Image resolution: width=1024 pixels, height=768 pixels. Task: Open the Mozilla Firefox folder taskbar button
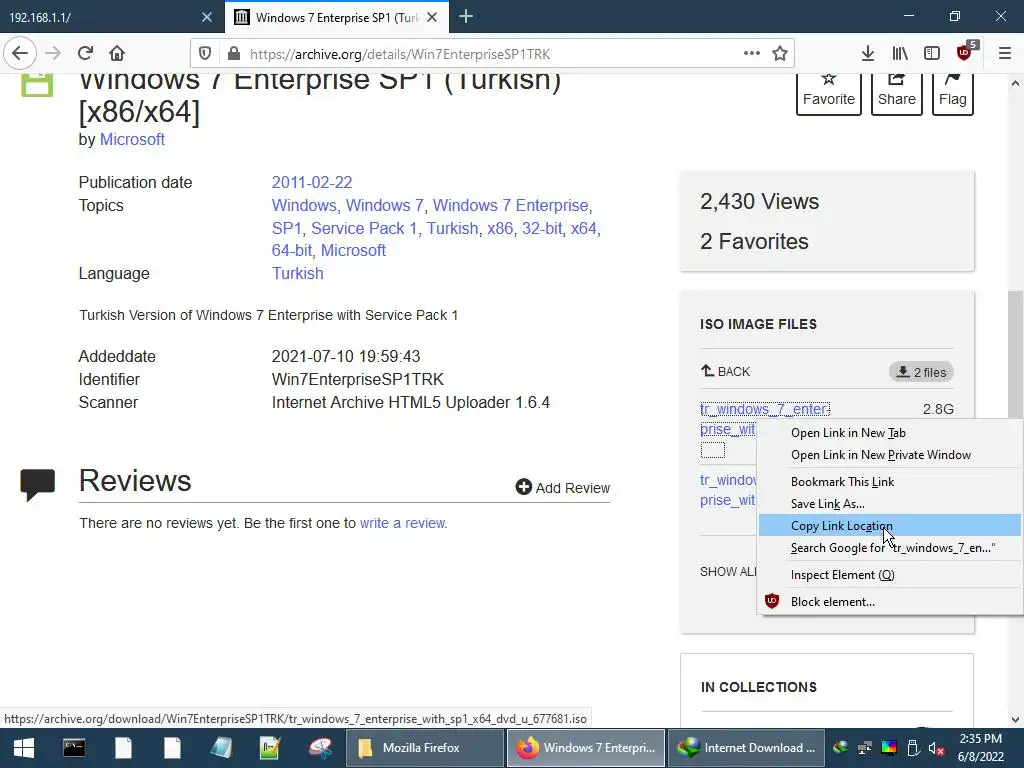[424, 748]
